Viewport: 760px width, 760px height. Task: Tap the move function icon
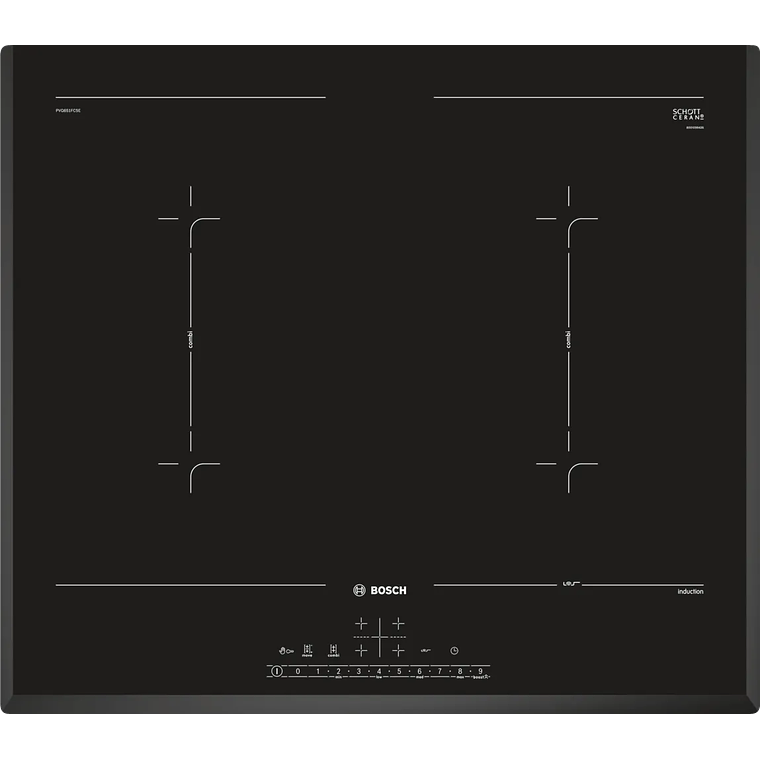pyautogui.click(x=307, y=650)
